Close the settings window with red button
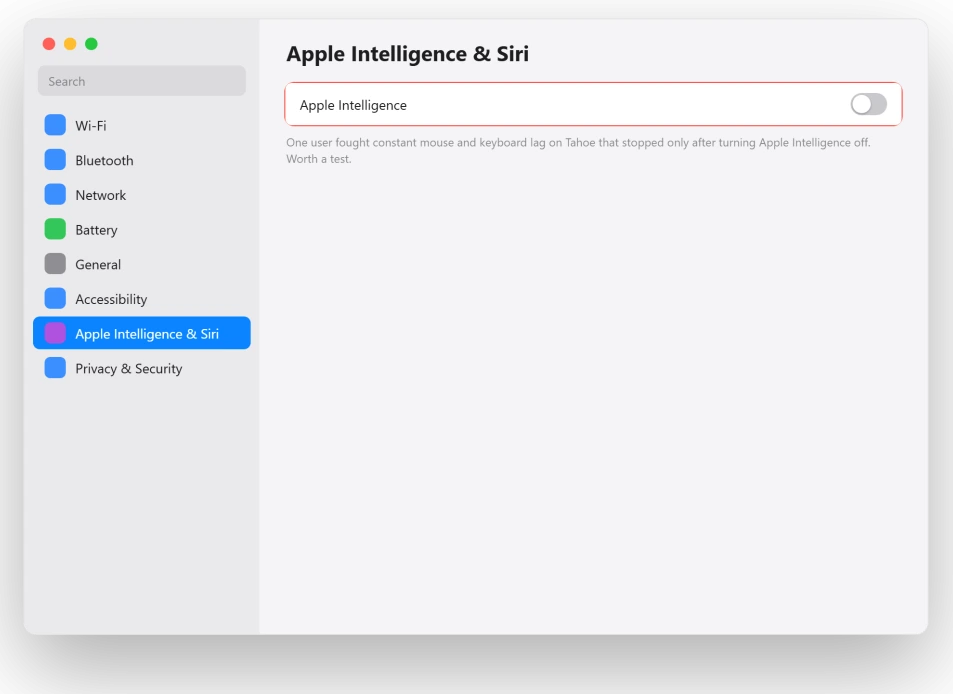 (49, 44)
